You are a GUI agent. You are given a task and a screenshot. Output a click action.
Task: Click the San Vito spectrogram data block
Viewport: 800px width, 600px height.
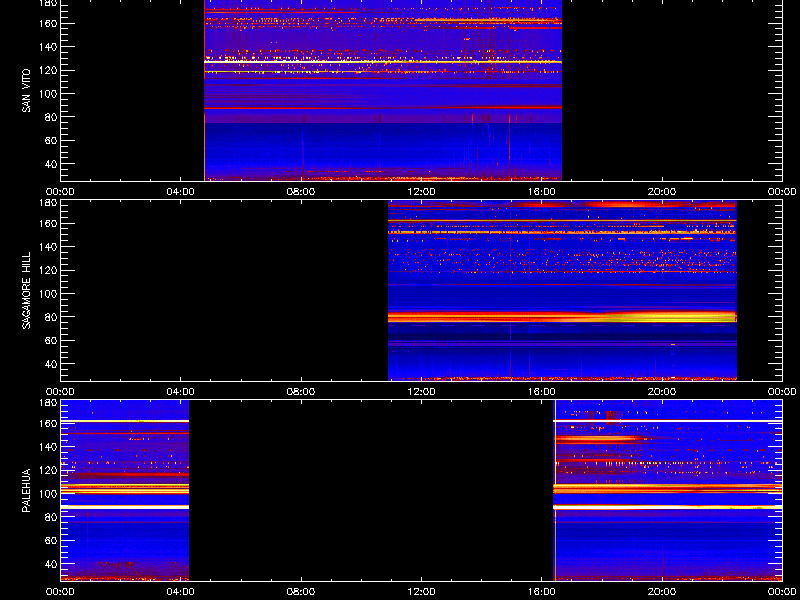tap(383, 90)
